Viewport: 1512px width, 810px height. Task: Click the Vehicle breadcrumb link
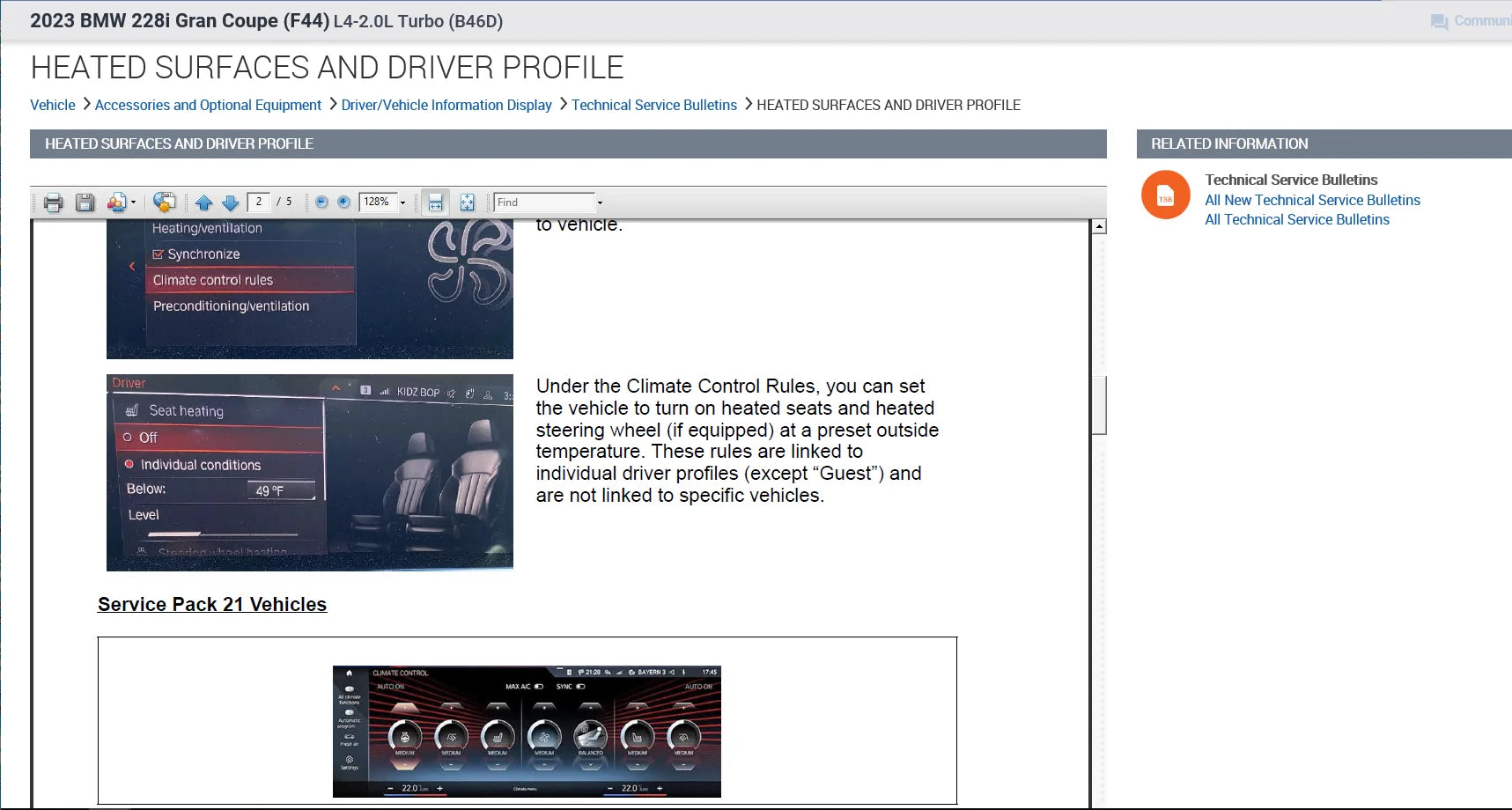tap(53, 105)
